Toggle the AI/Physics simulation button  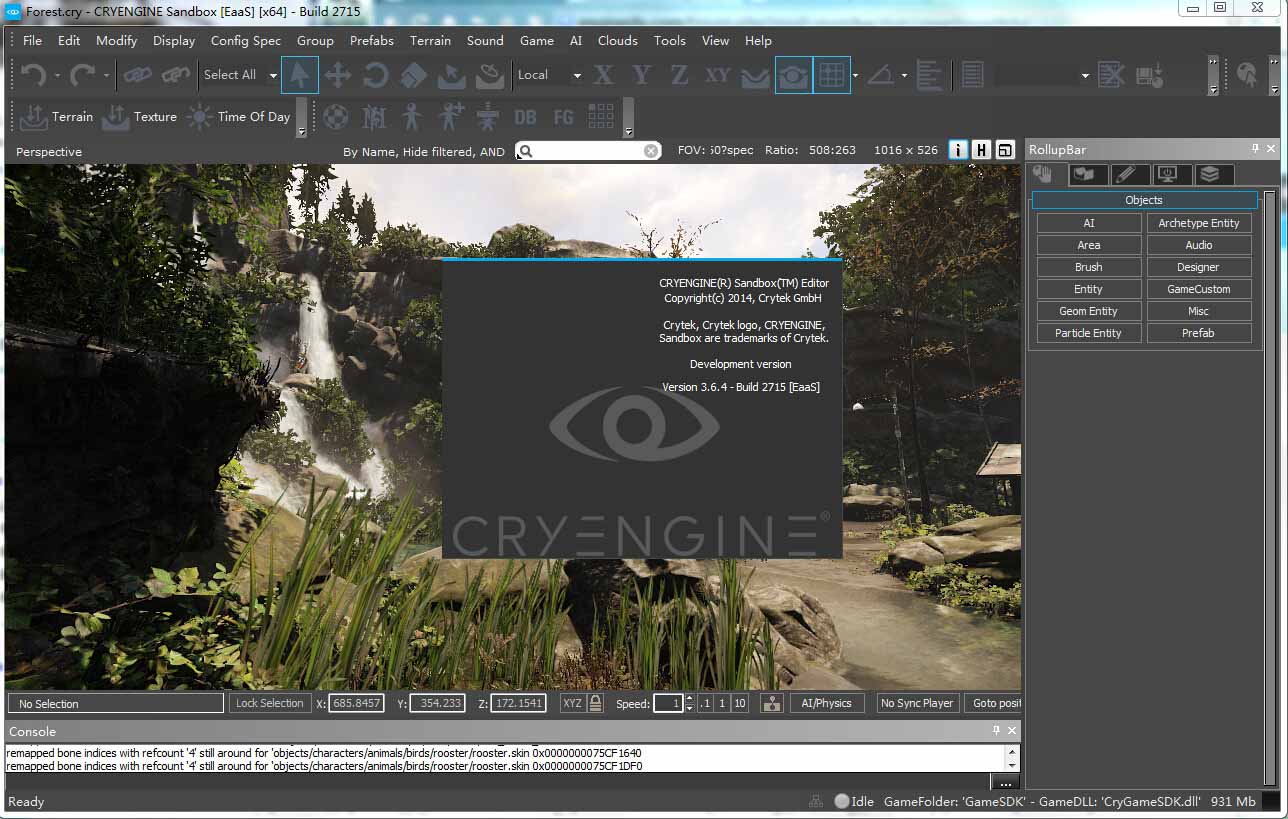pos(826,703)
